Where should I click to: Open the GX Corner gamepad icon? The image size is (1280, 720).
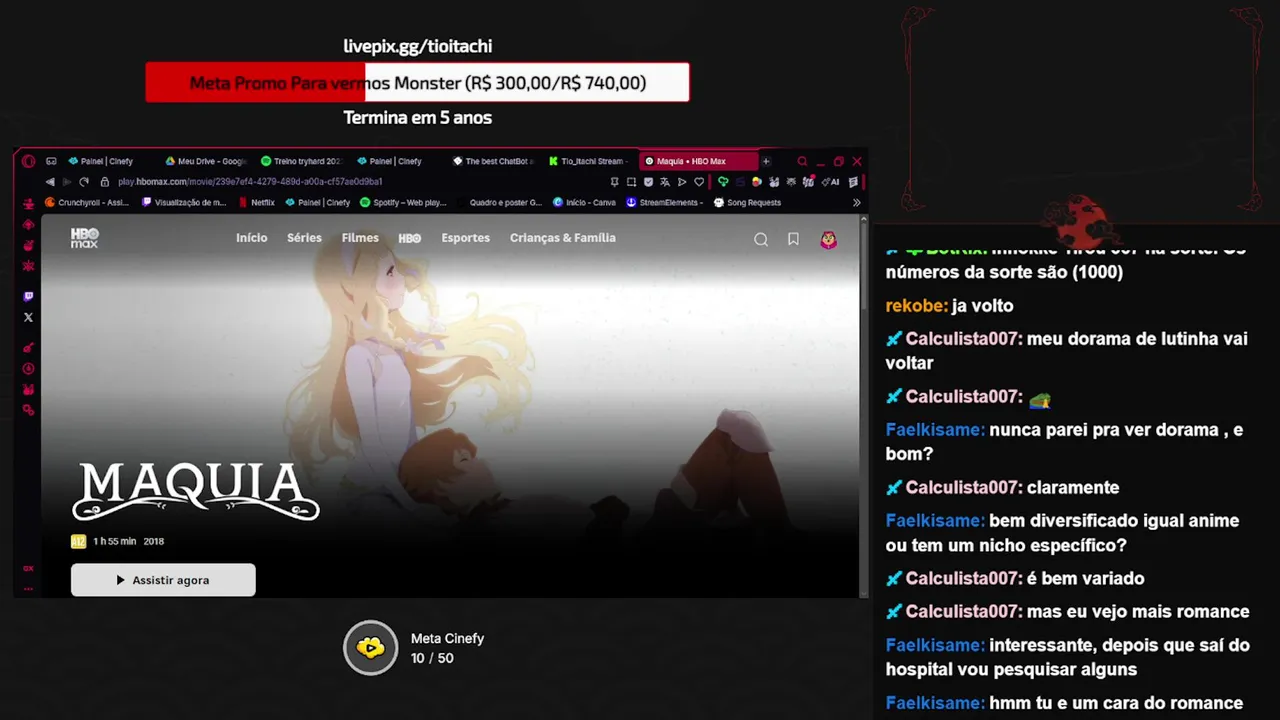pyautogui.click(x=51, y=161)
